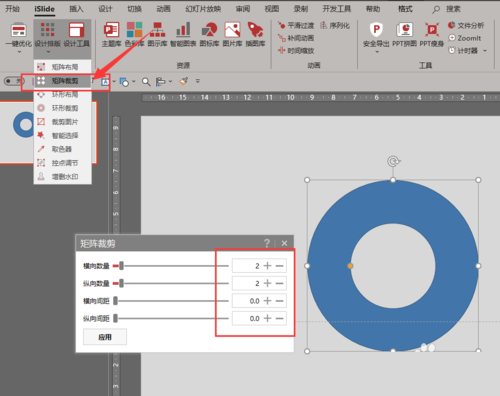Open the 图片库 picture library
The image size is (500, 396).
click(x=232, y=34)
